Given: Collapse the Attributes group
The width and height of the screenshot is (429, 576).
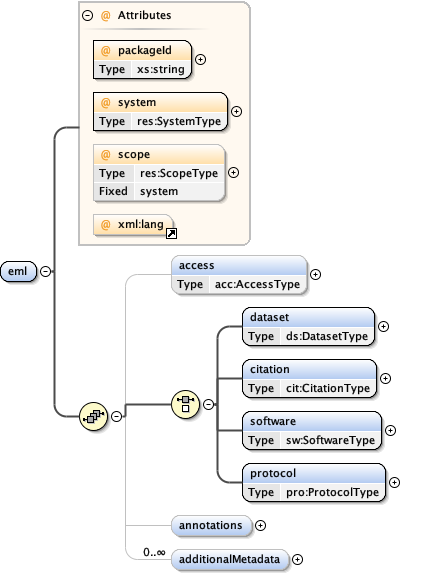Looking at the screenshot, I should (87, 15).
